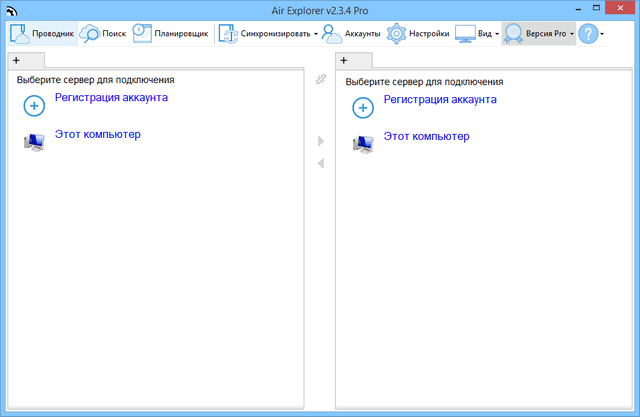Click the Поиск search tool
The image size is (640, 417).
[x=103, y=33]
